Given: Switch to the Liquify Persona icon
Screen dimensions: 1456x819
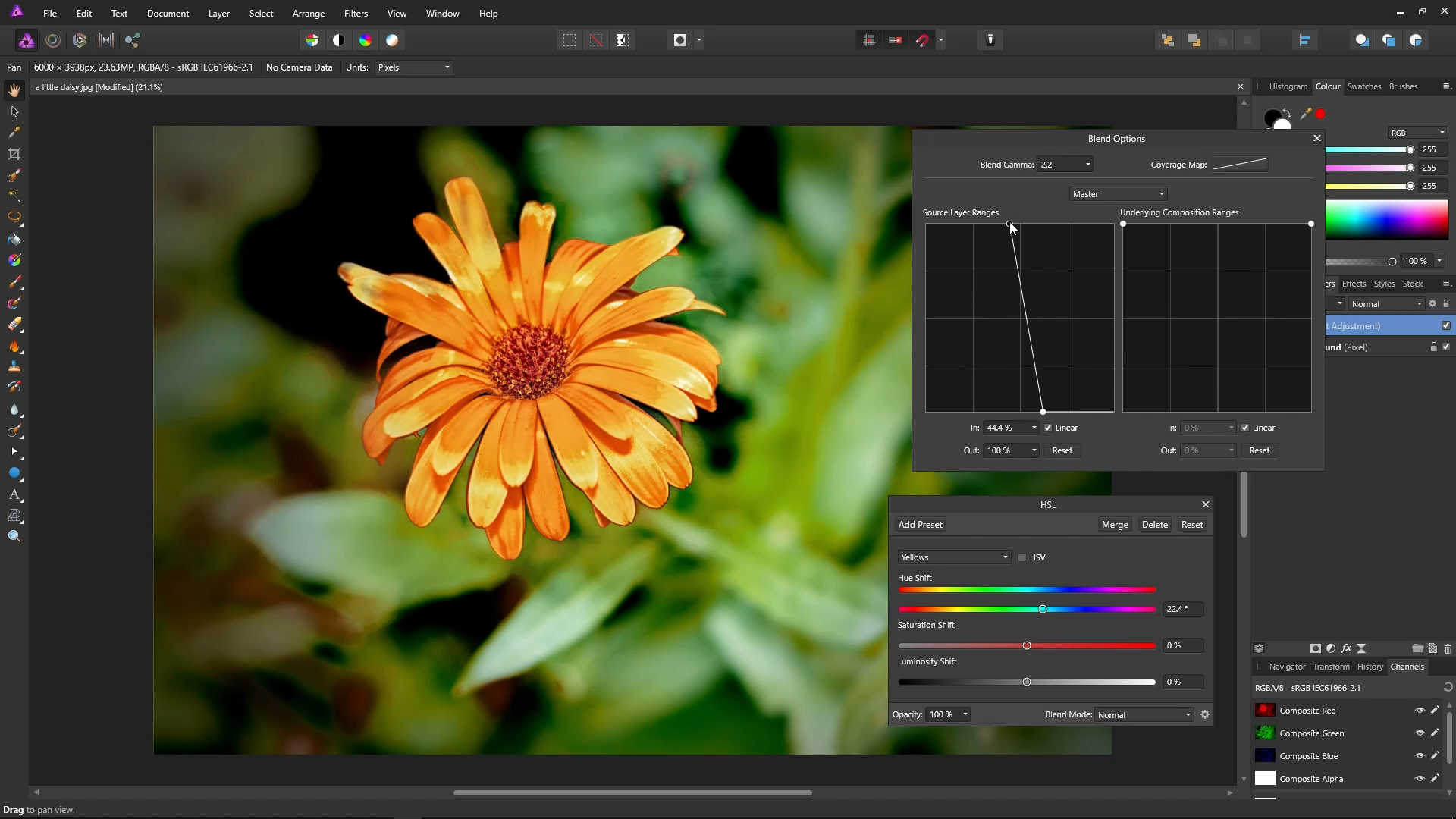Looking at the screenshot, I should pyautogui.click(x=53, y=40).
